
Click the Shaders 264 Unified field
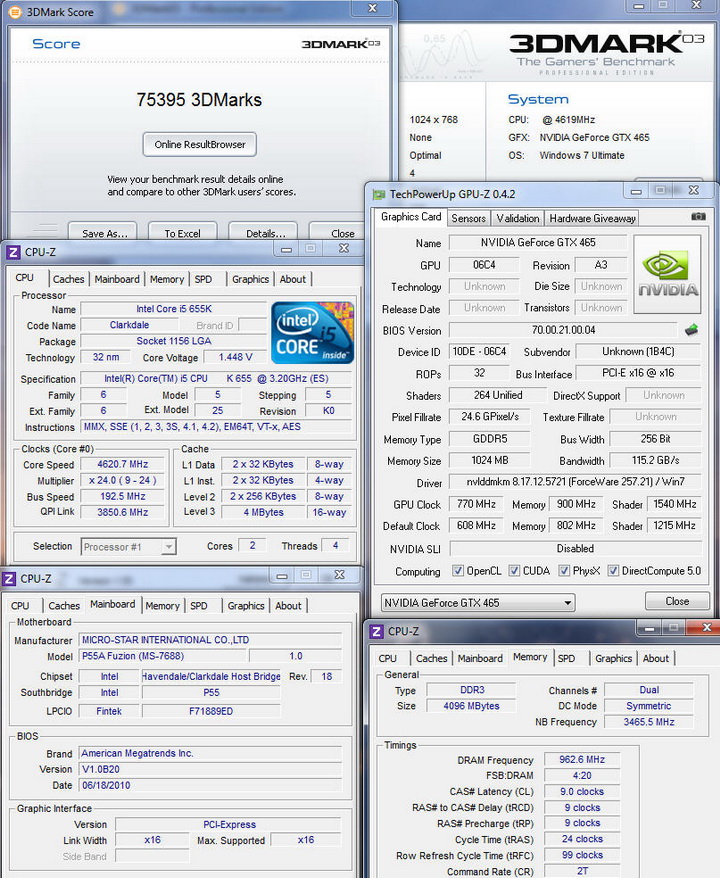498,395
